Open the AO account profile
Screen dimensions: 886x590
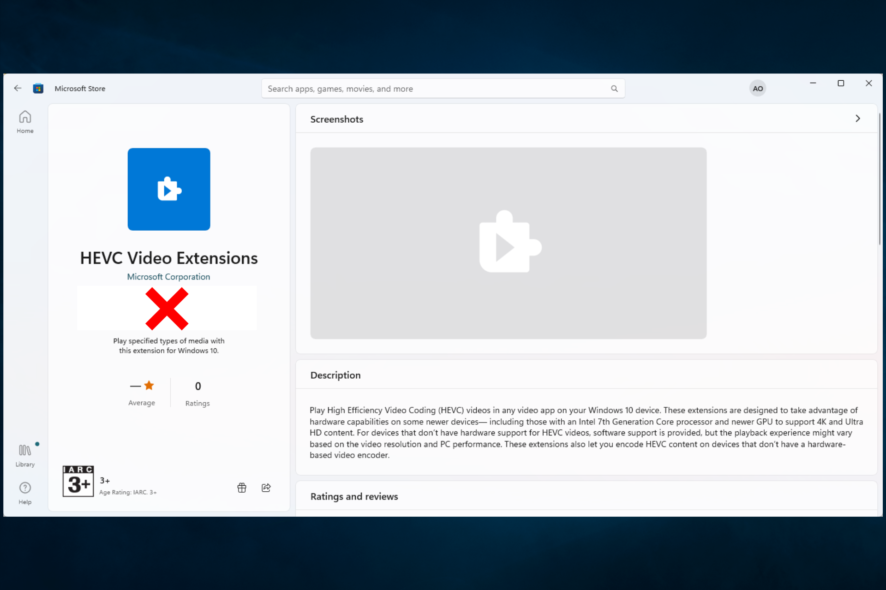point(758,88)
